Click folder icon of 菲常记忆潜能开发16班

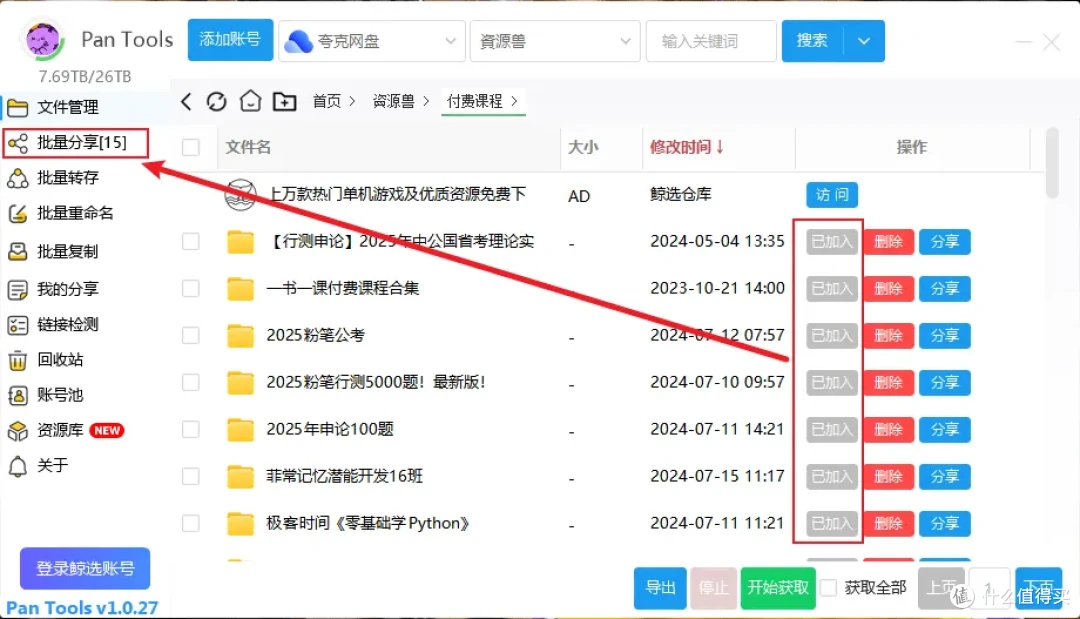[x=240, y=476]
